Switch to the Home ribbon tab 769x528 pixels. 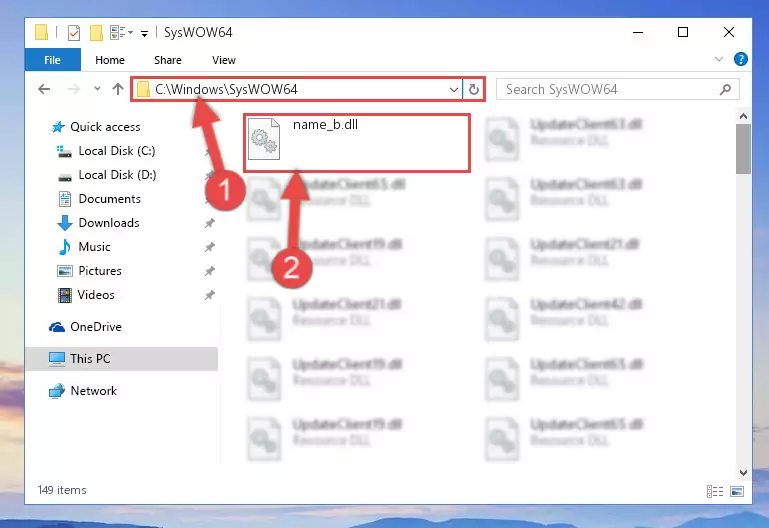pyautogui.click(x=110, y=60)
